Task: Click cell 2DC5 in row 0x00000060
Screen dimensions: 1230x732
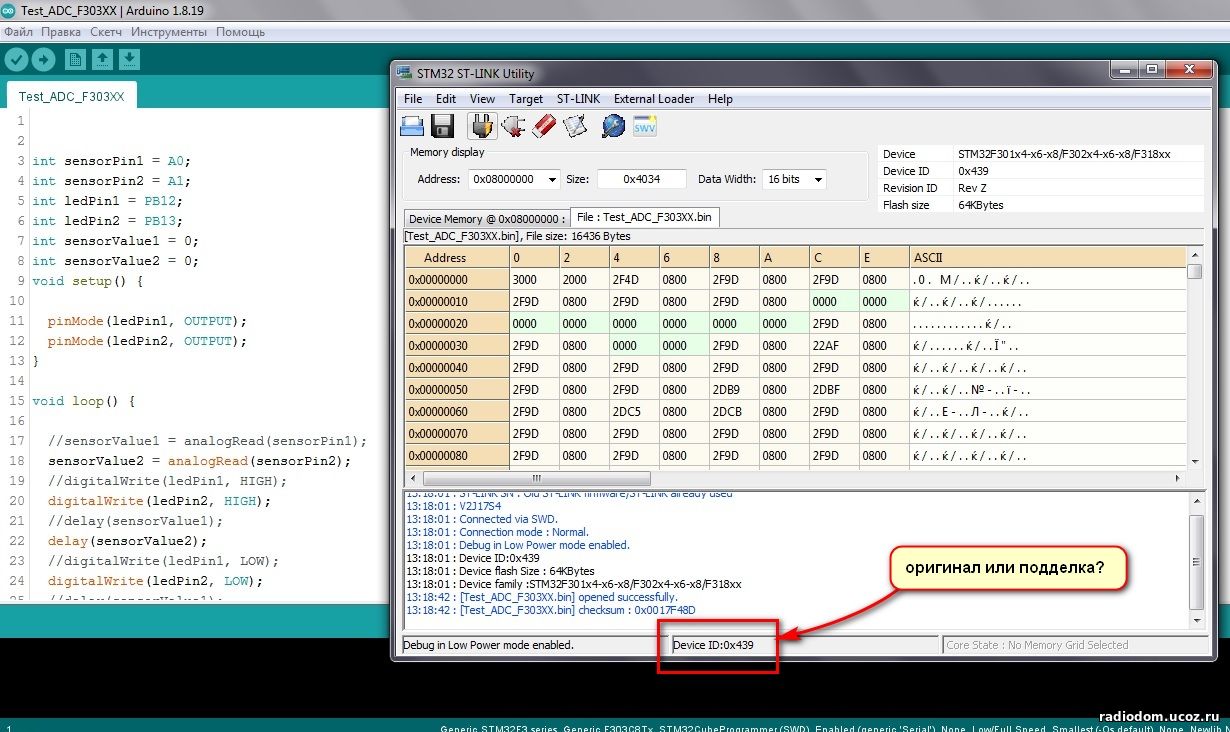Action: 633,412
